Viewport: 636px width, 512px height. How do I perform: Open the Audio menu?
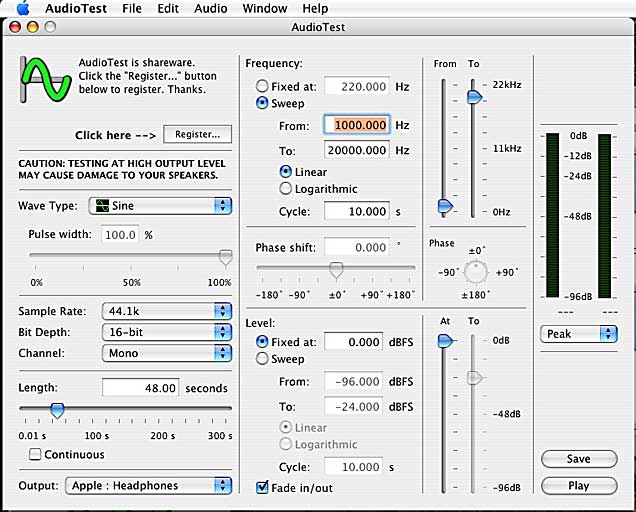coord(211,8)
